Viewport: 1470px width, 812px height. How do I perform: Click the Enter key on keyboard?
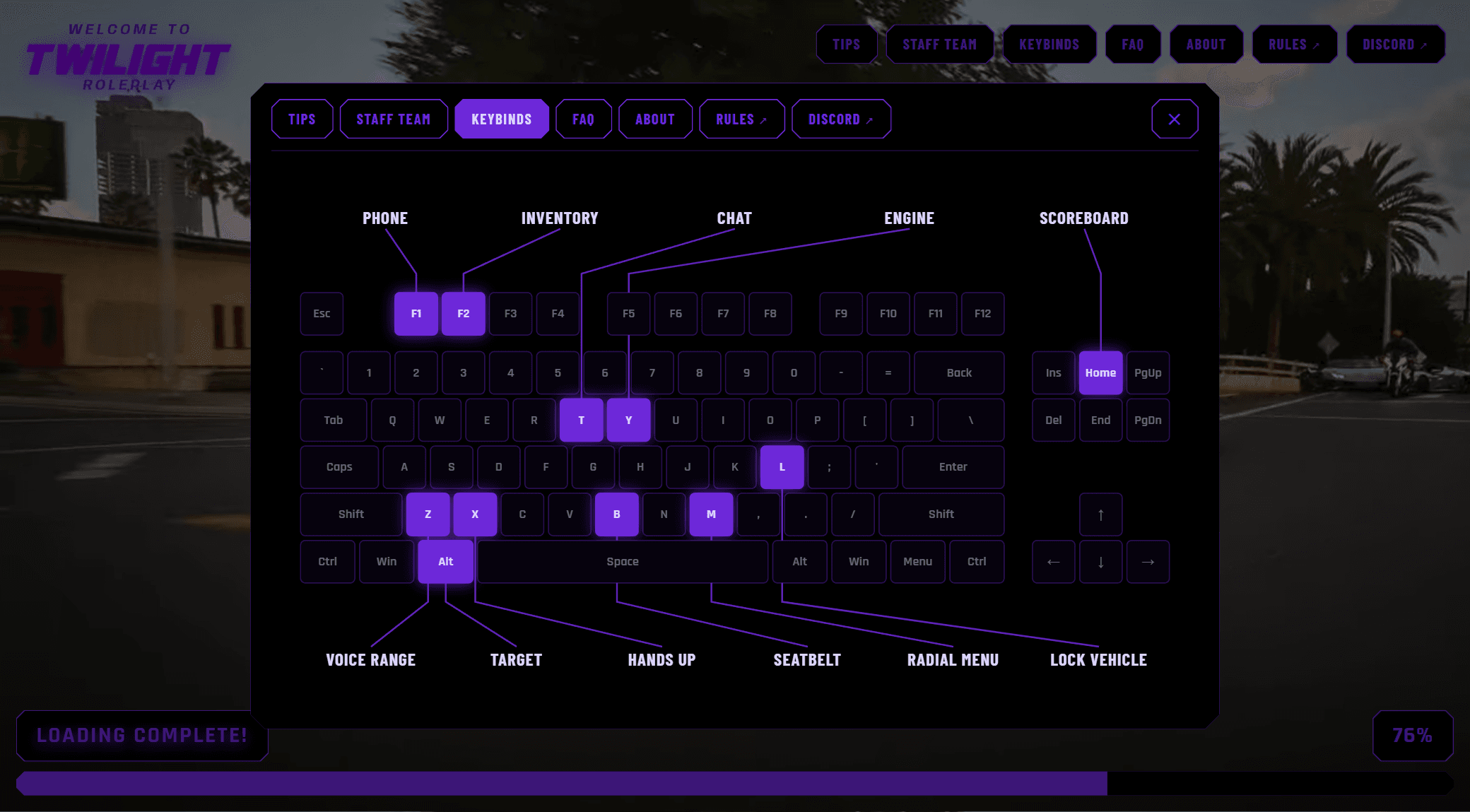tap(953, 467)
